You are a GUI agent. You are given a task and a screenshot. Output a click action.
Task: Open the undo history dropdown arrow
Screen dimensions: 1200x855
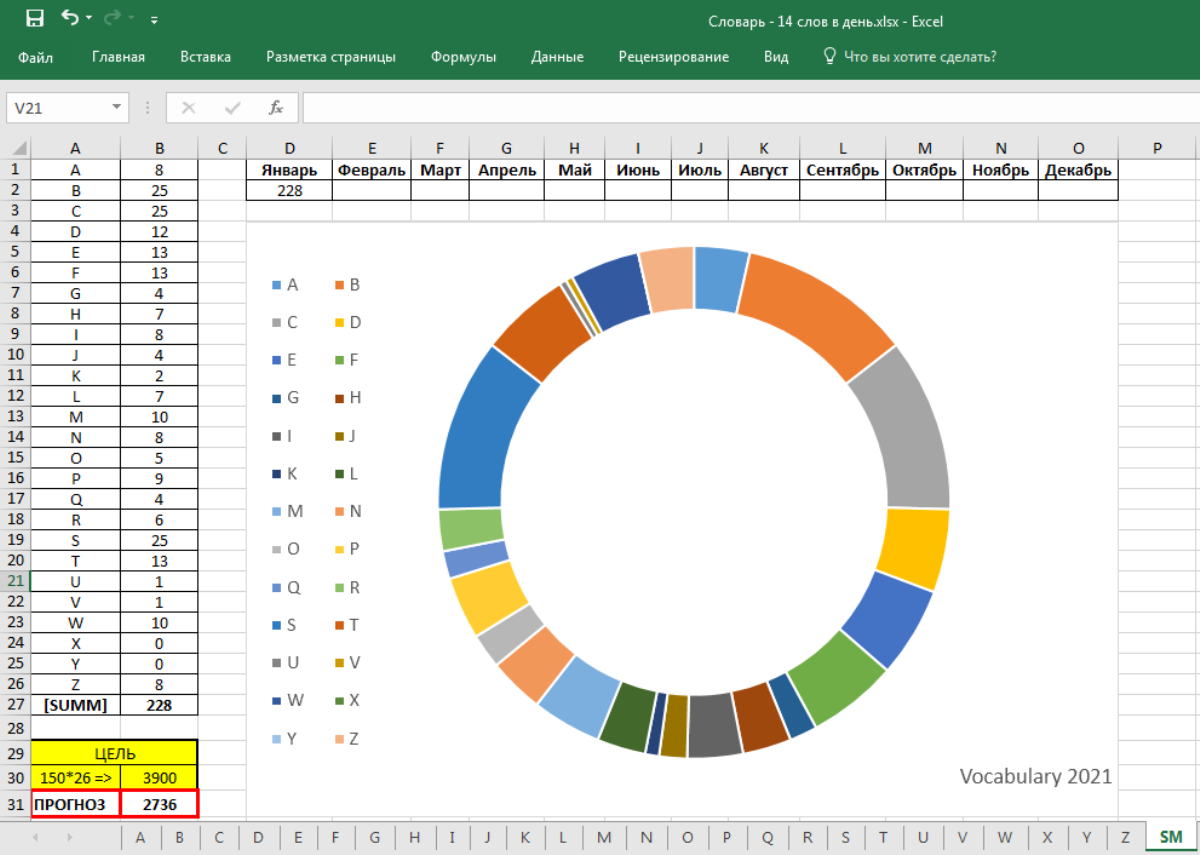coord(88,19)
